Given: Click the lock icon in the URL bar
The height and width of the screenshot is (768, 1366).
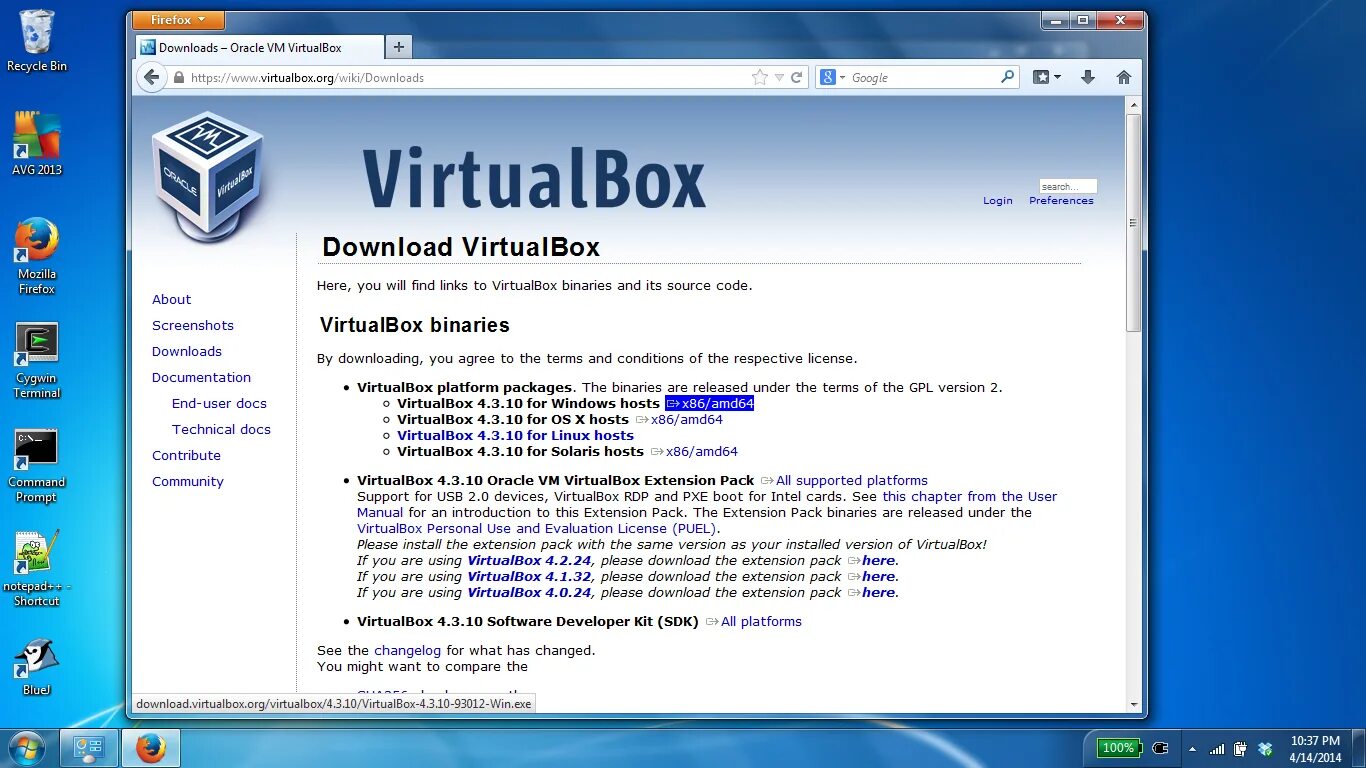Looking at the screenshot, I should click(x=179, y=77).
